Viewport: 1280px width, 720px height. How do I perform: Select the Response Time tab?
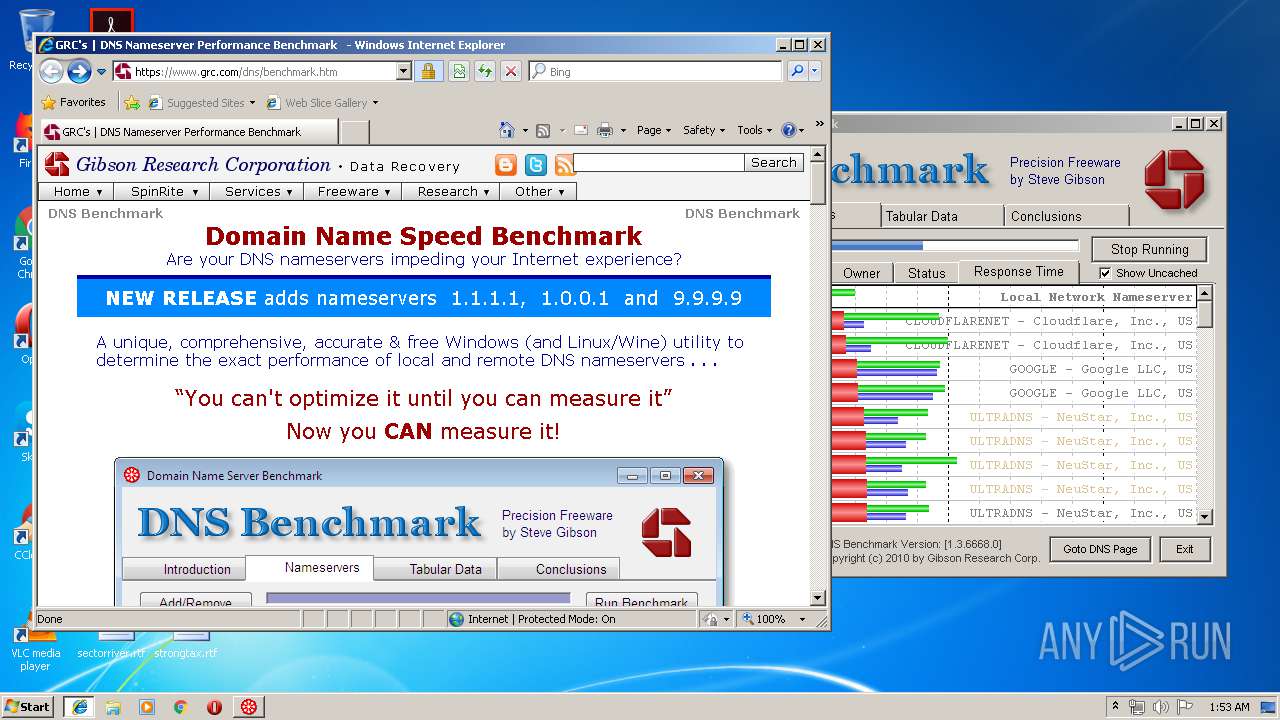coord(1018,271)
